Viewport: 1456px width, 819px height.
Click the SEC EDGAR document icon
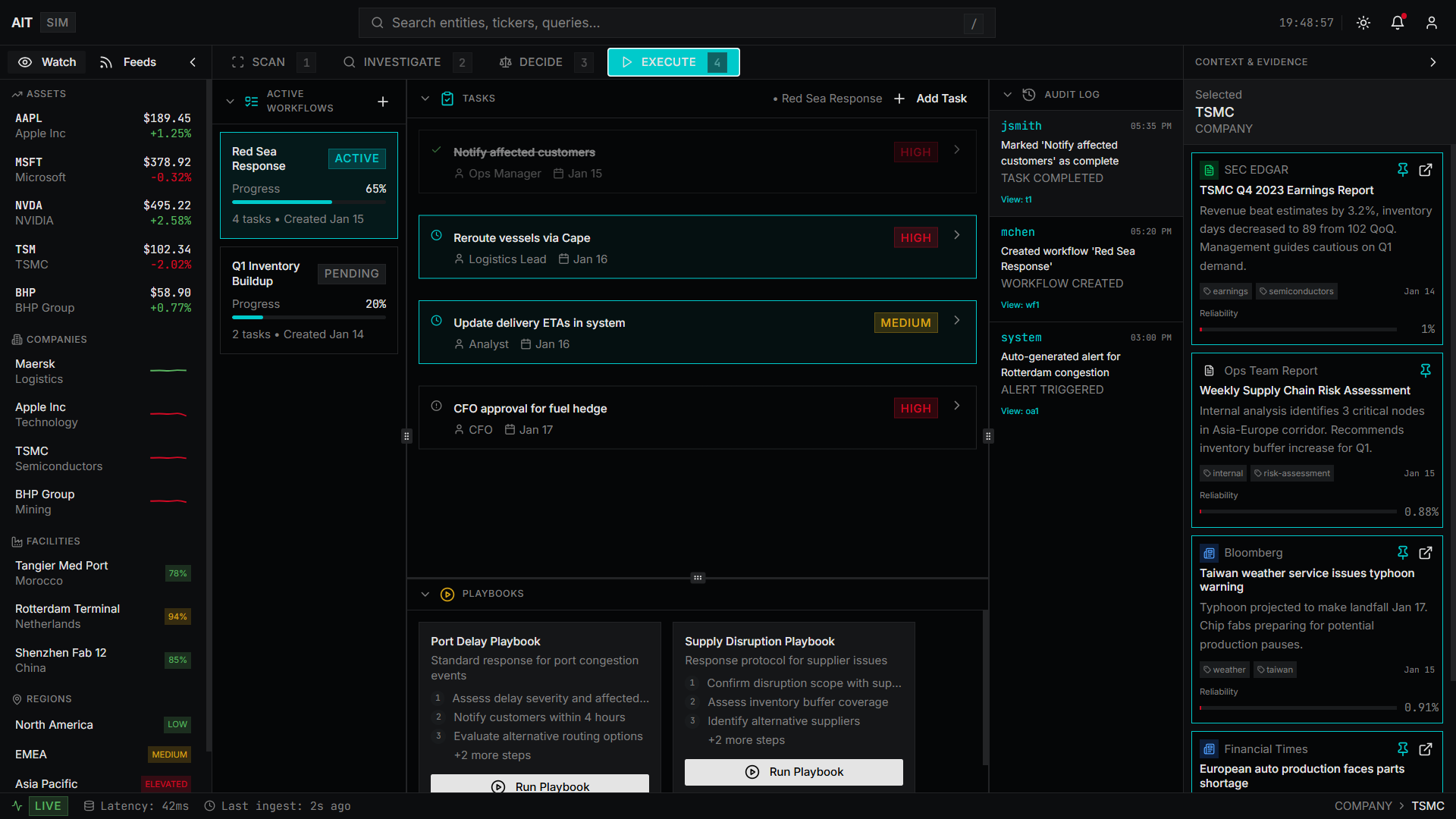click(1210, 170)
